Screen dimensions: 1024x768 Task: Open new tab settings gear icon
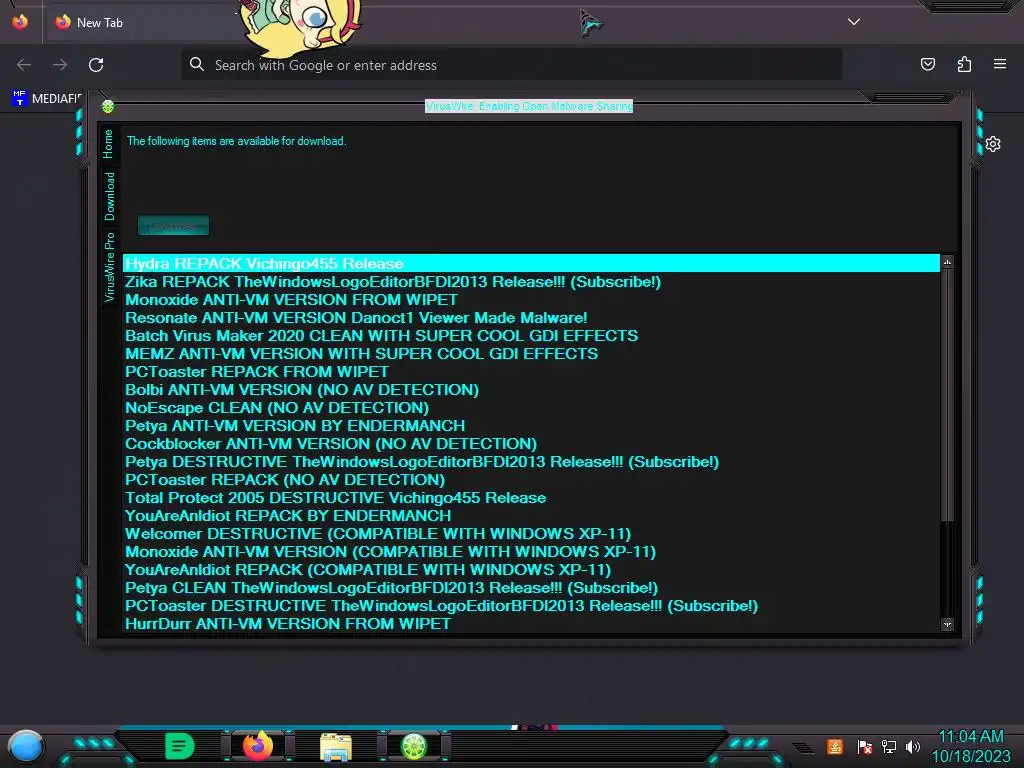(x=993, y=144)
